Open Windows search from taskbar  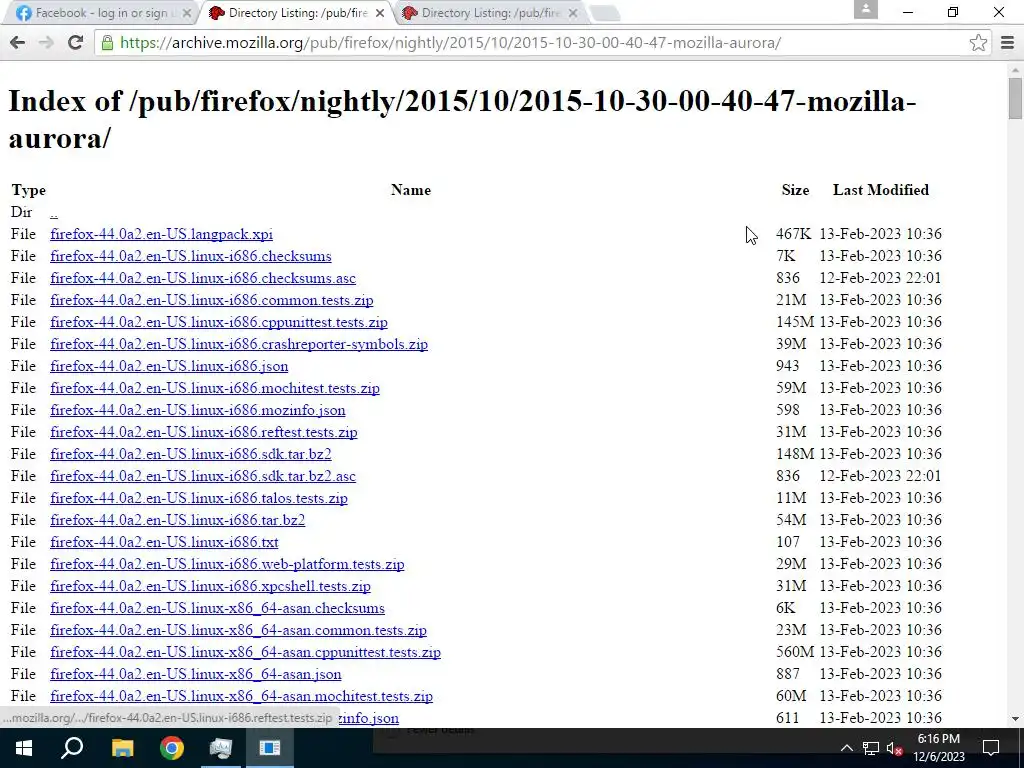tap(72, 748)
